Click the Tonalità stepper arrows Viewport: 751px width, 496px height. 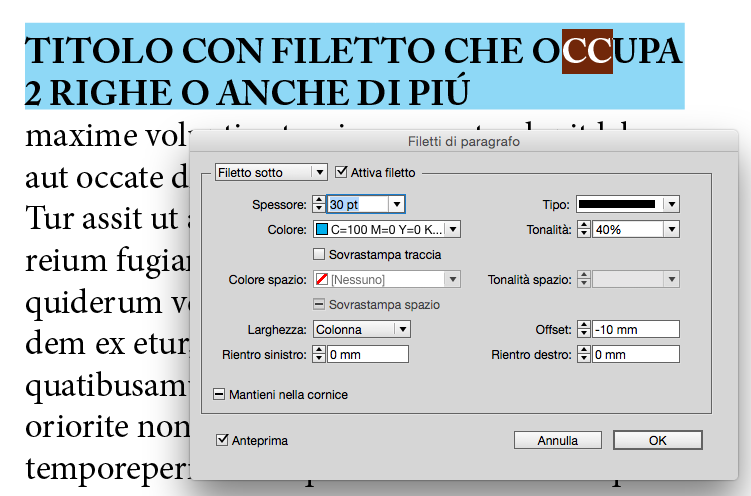[x=583, y=229]
